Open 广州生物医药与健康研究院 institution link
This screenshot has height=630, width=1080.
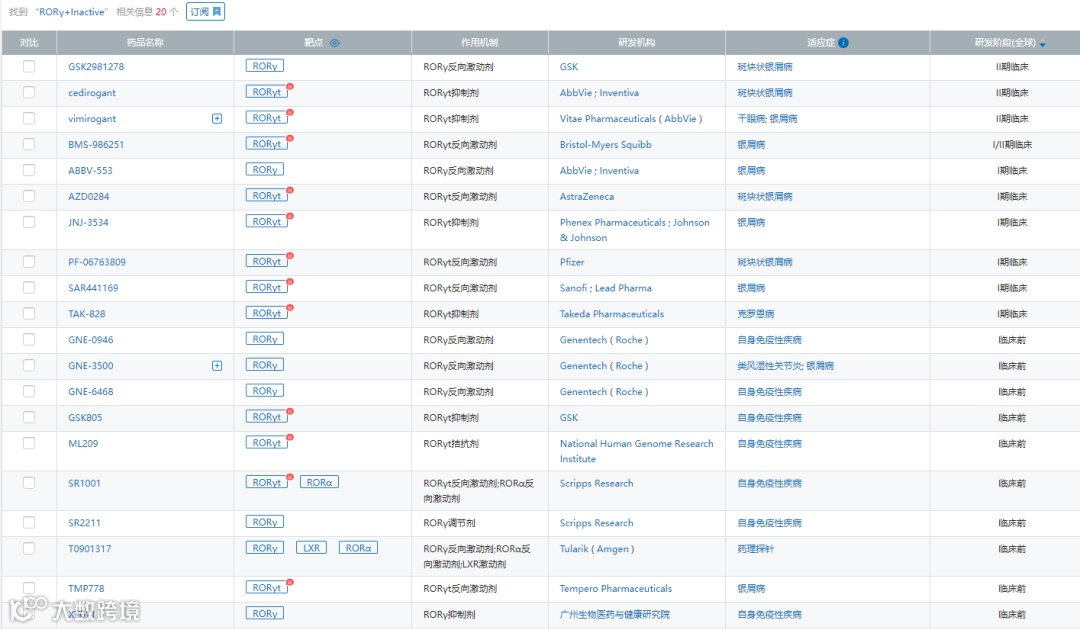(614, 614)
